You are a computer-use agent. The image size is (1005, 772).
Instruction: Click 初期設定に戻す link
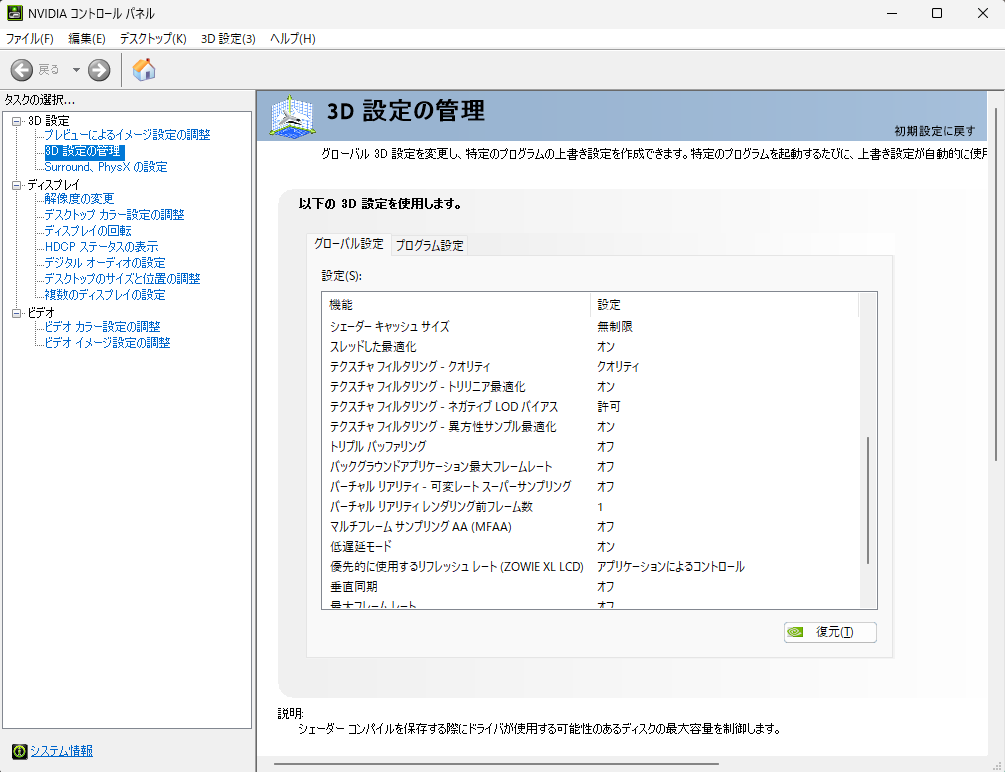[934, 131]
